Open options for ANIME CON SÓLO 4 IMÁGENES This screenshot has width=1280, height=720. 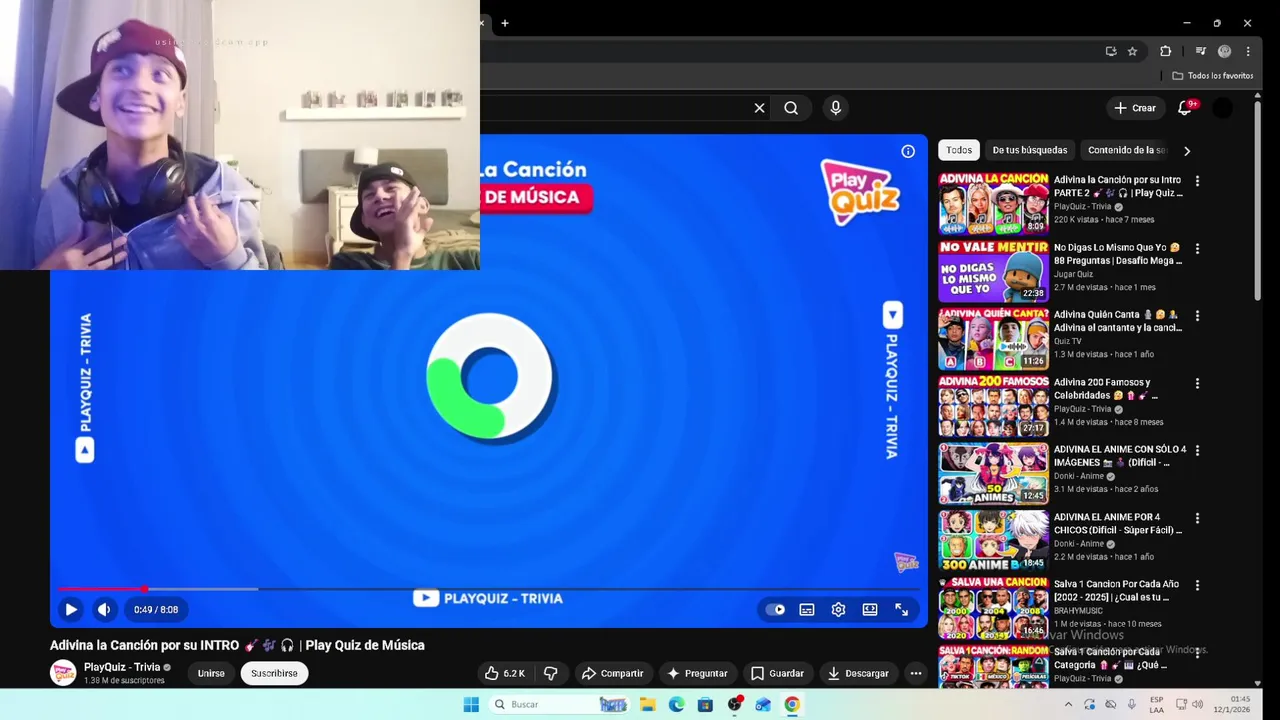[1197, 451]
